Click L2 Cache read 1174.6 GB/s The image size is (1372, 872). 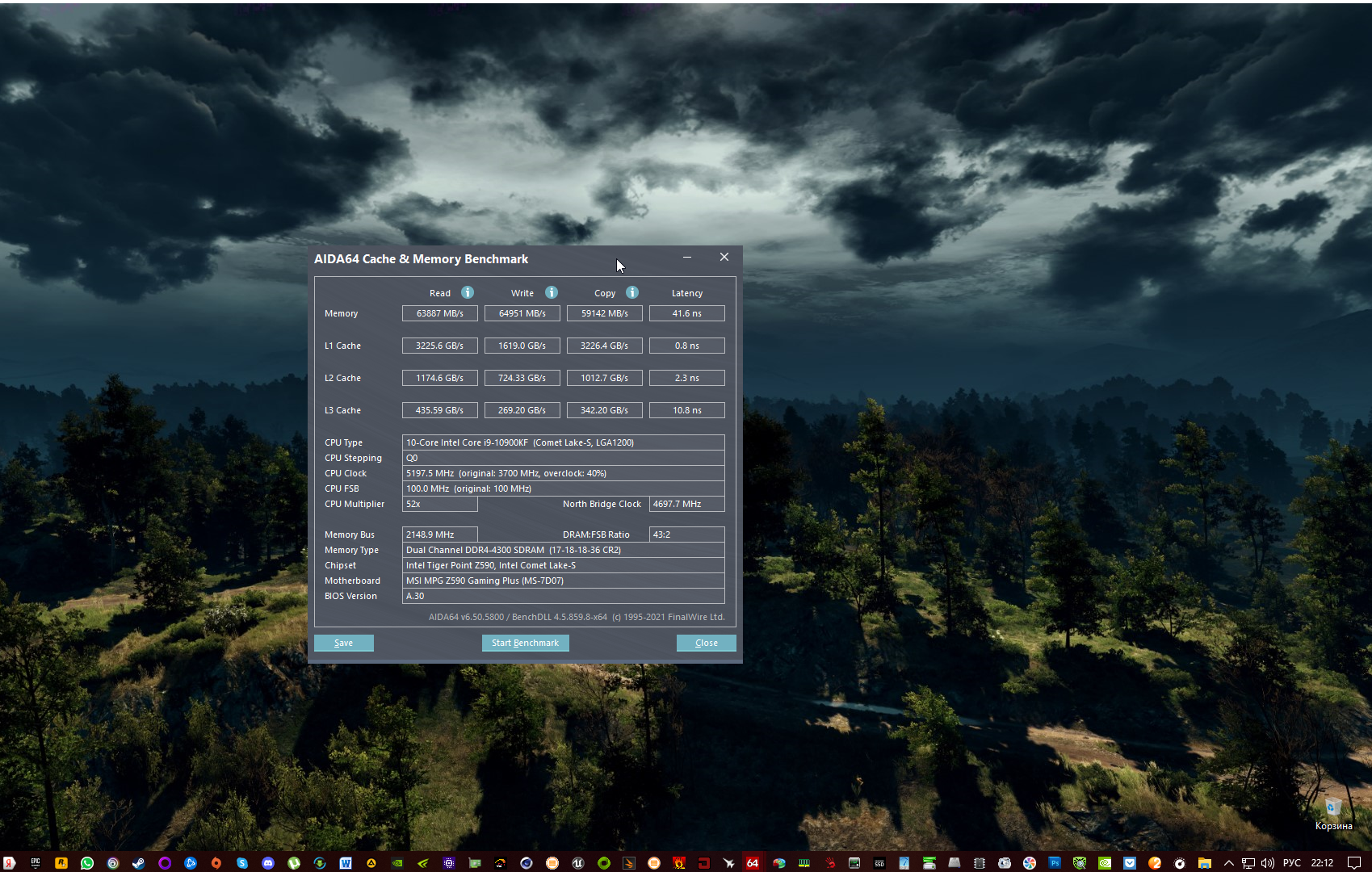pos(440,378)
